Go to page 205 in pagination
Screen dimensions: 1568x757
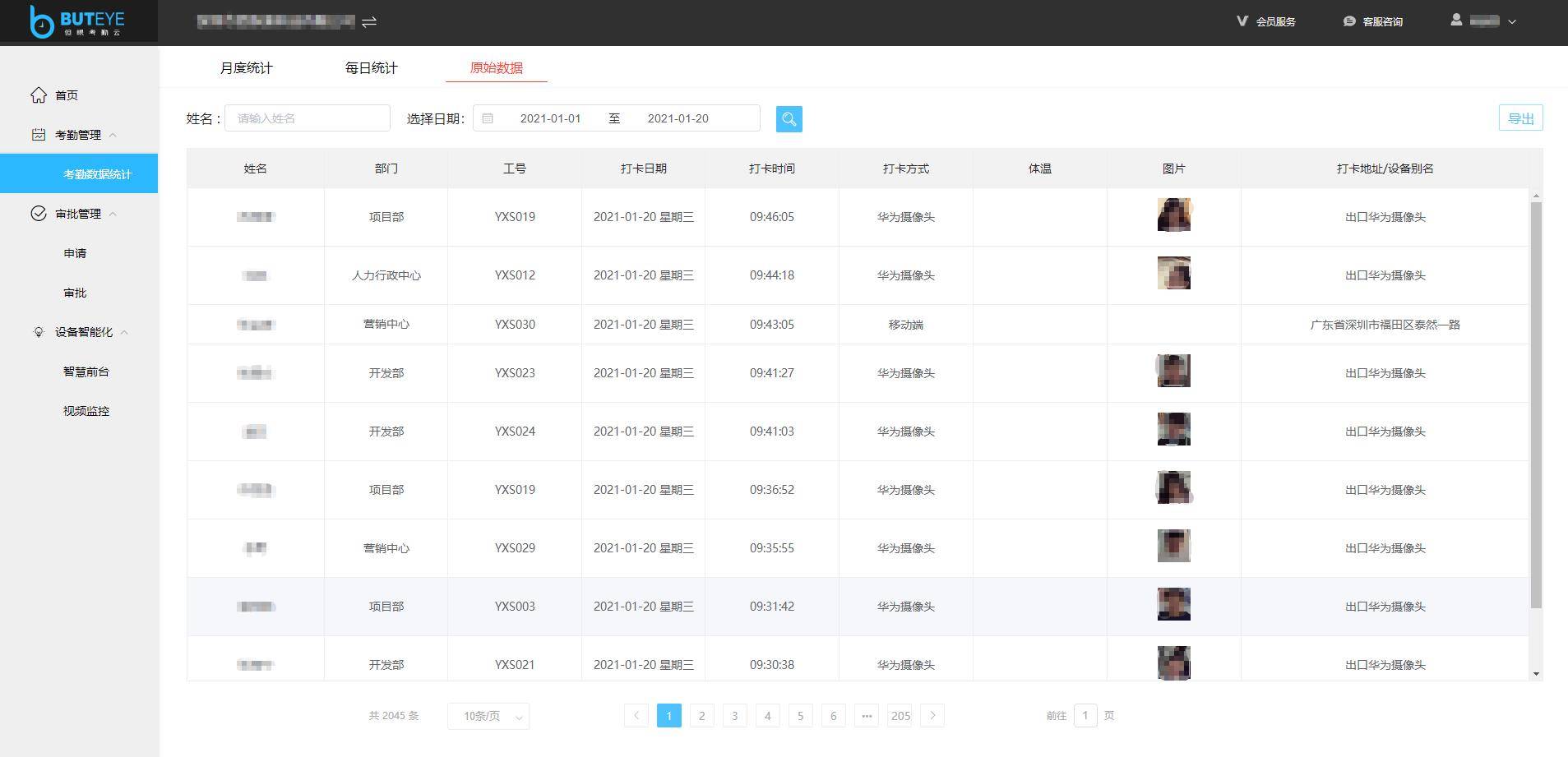click(x=900, y=716)
